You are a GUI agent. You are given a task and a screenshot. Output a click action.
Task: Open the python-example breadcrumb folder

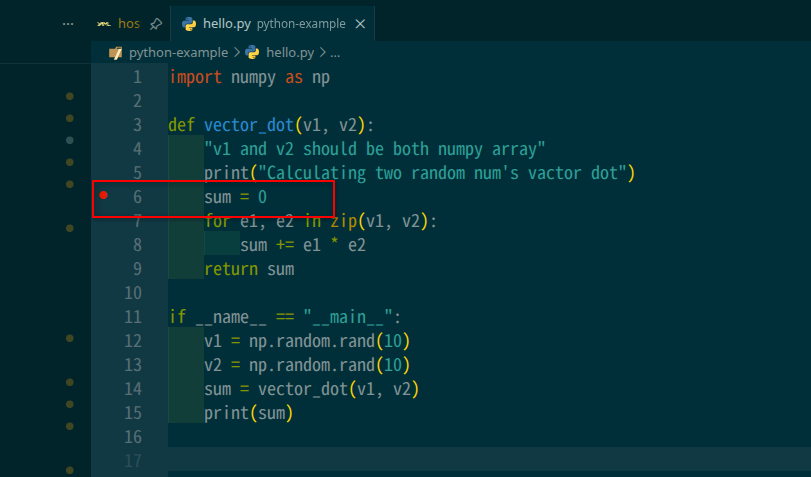point(178,53)
